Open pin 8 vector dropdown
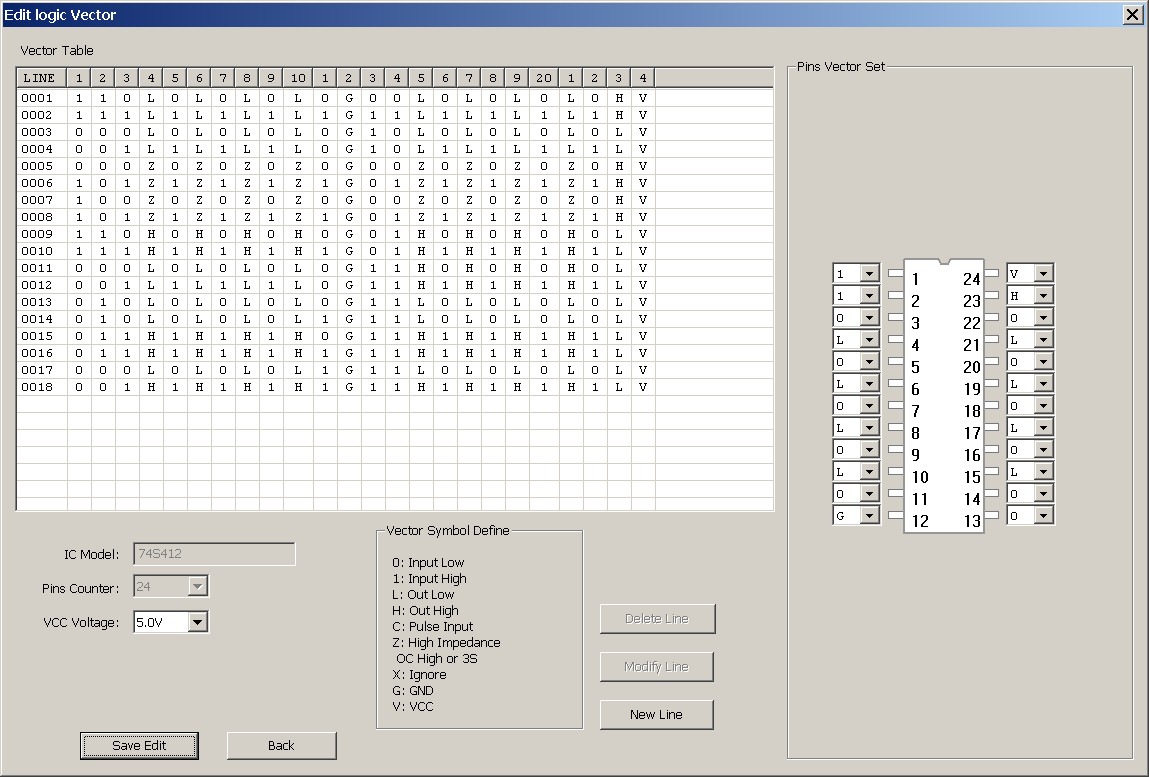Screen dimensions: 1149x777 click(869, 428)
